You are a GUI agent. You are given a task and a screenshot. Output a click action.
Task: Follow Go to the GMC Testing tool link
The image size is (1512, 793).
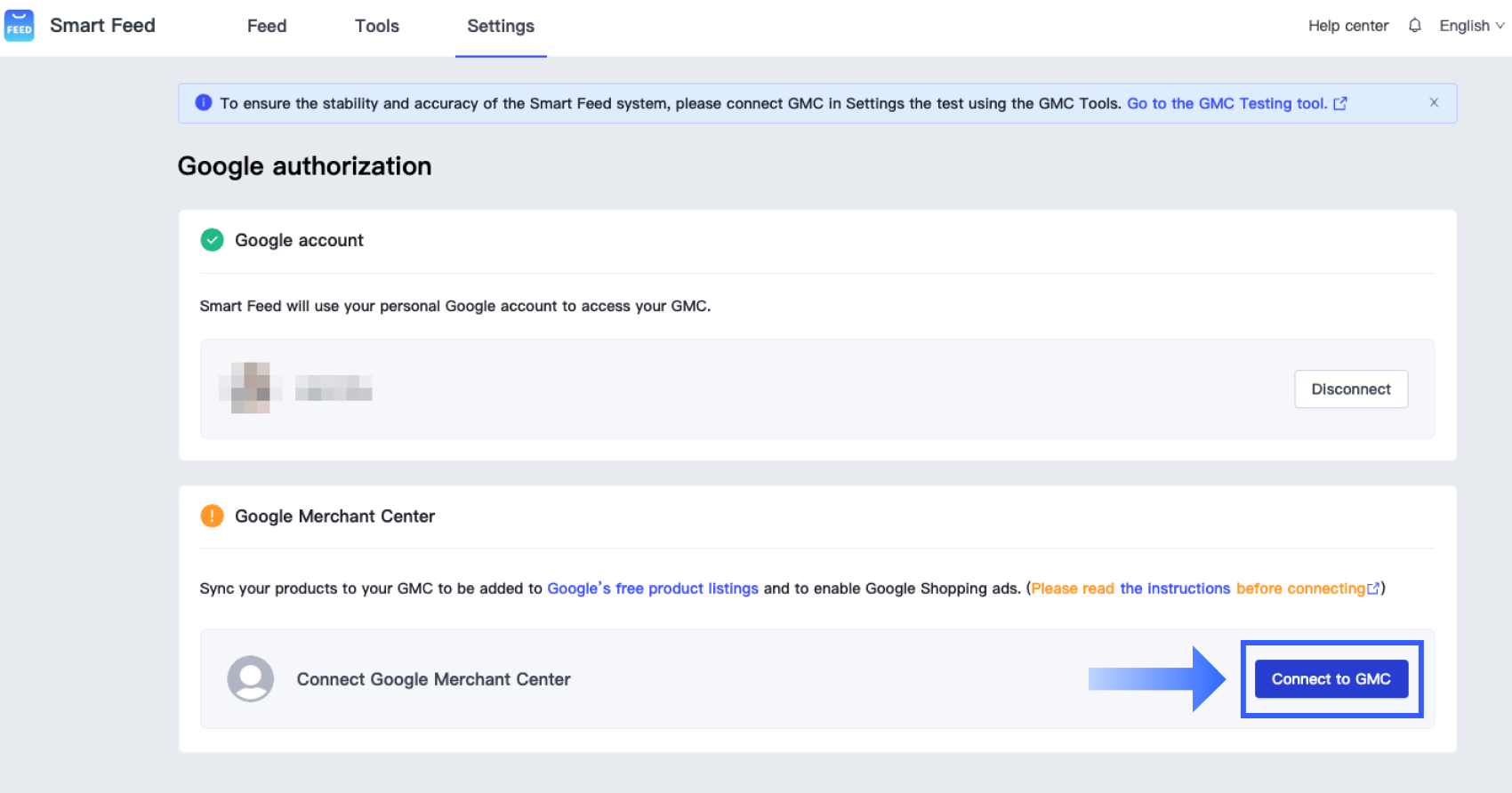point(1227,103)
